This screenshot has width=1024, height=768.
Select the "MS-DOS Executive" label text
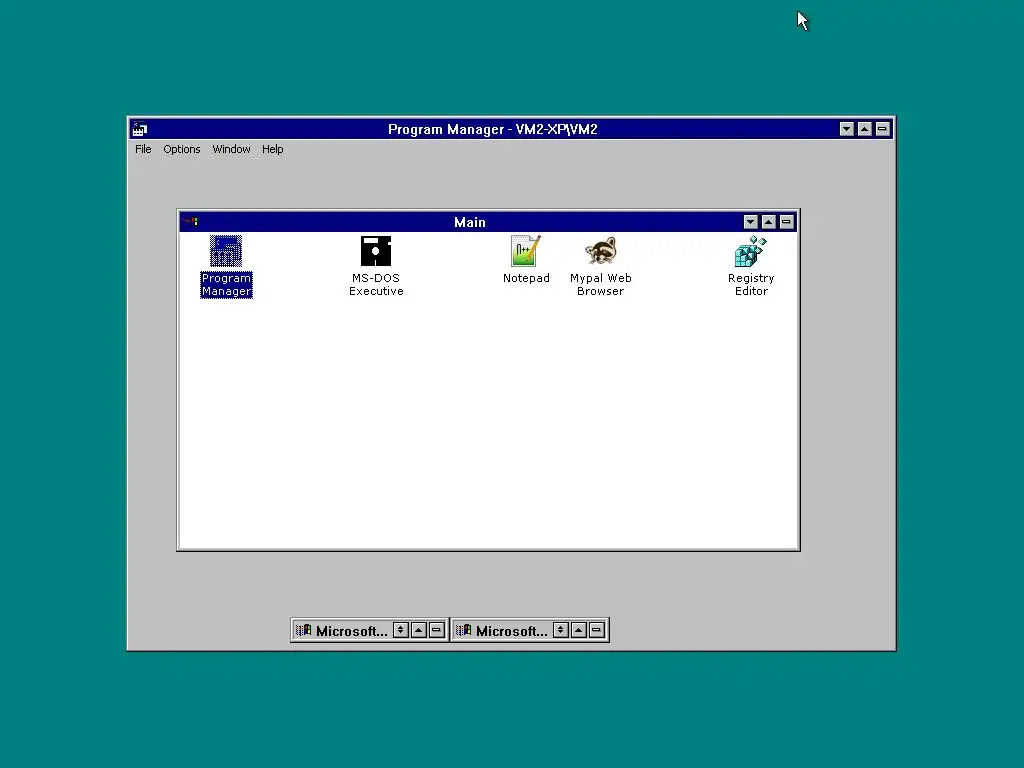point(376,285)
